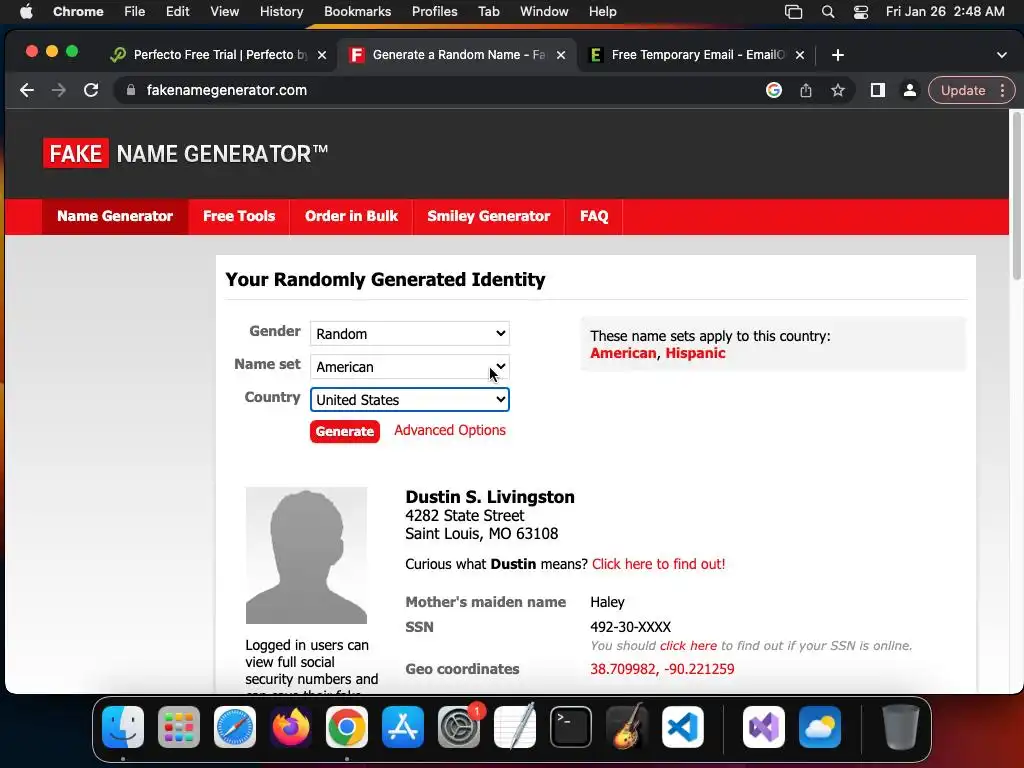
Task: Select Name Generator navigation item
Action: pyautogui.click(x=115, y=216)
